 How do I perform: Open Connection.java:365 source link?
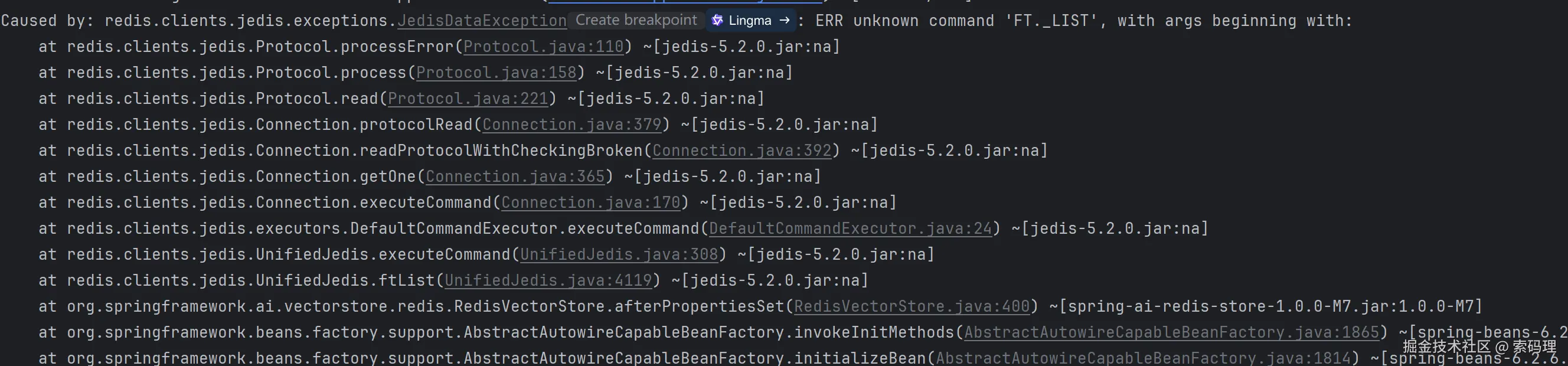coord(515,177)
